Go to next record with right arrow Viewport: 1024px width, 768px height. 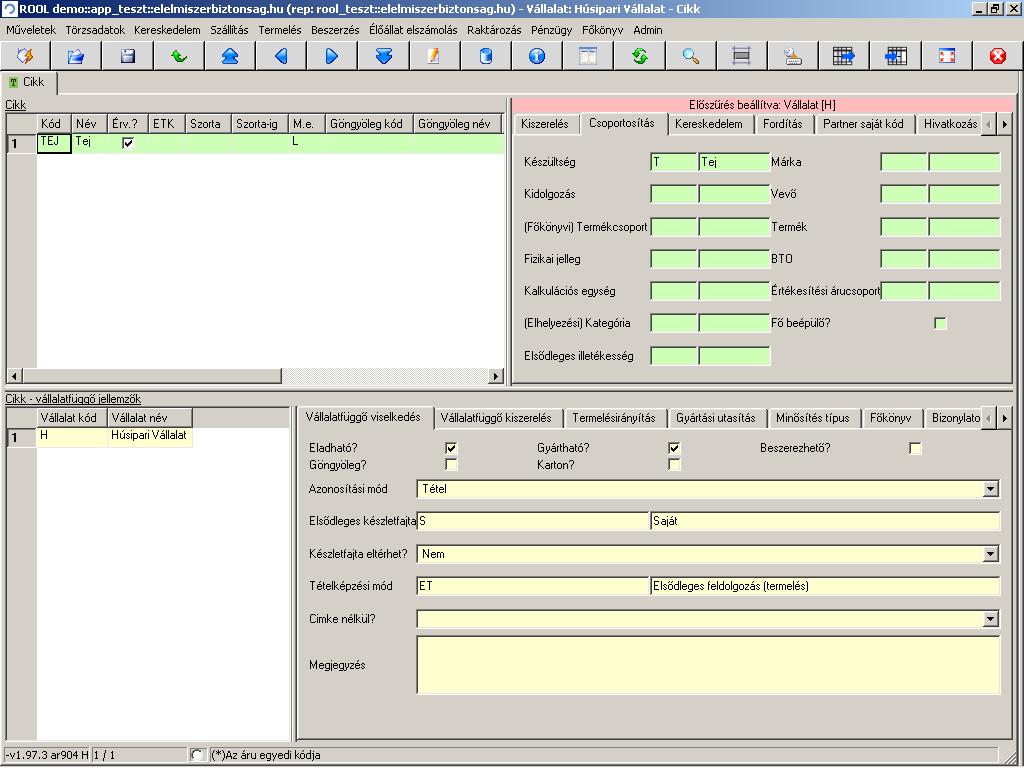point(332,56)
